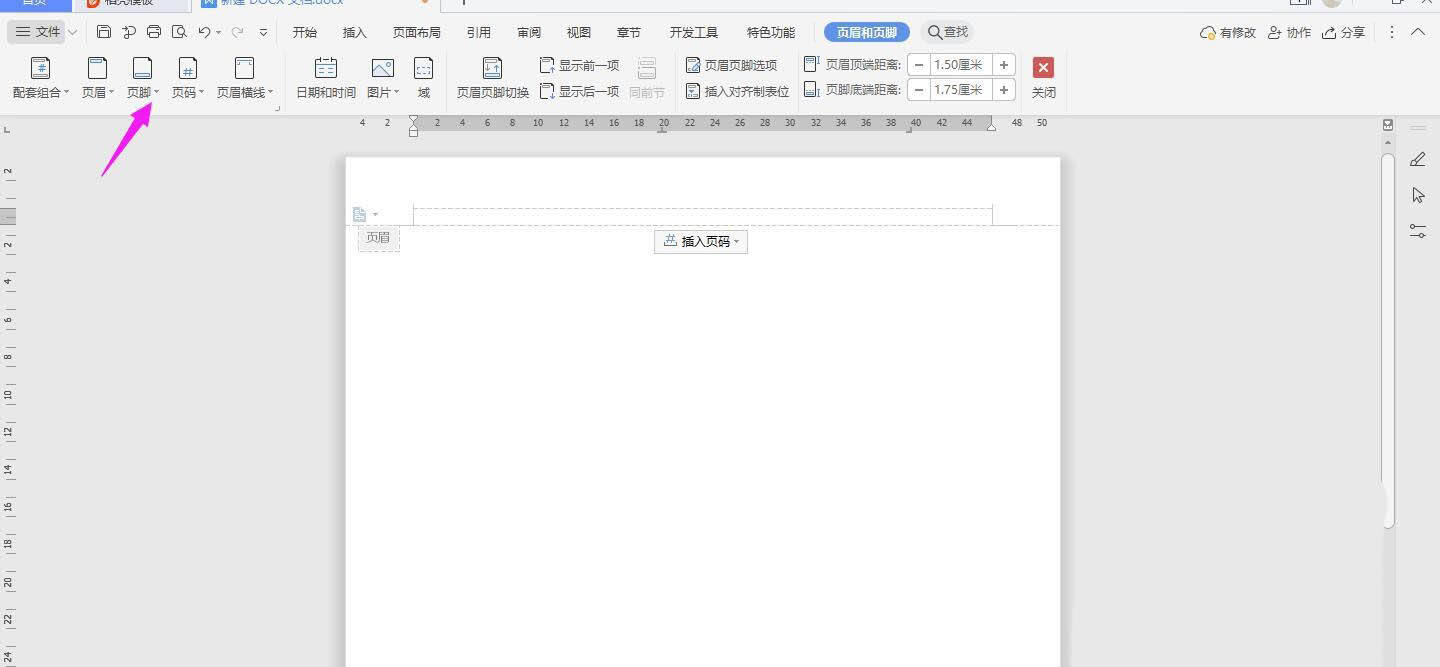
Task: Click the 插入页码 button in the document
Action: coord(700,241)
